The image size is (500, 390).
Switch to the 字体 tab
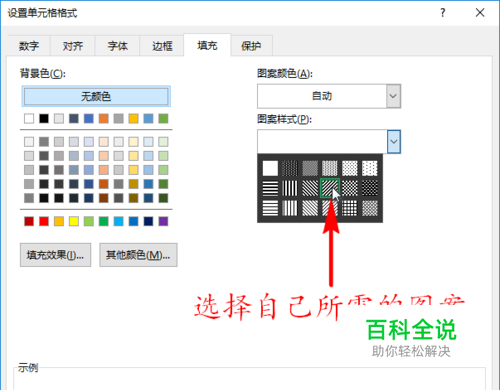[x=117, y=46]
